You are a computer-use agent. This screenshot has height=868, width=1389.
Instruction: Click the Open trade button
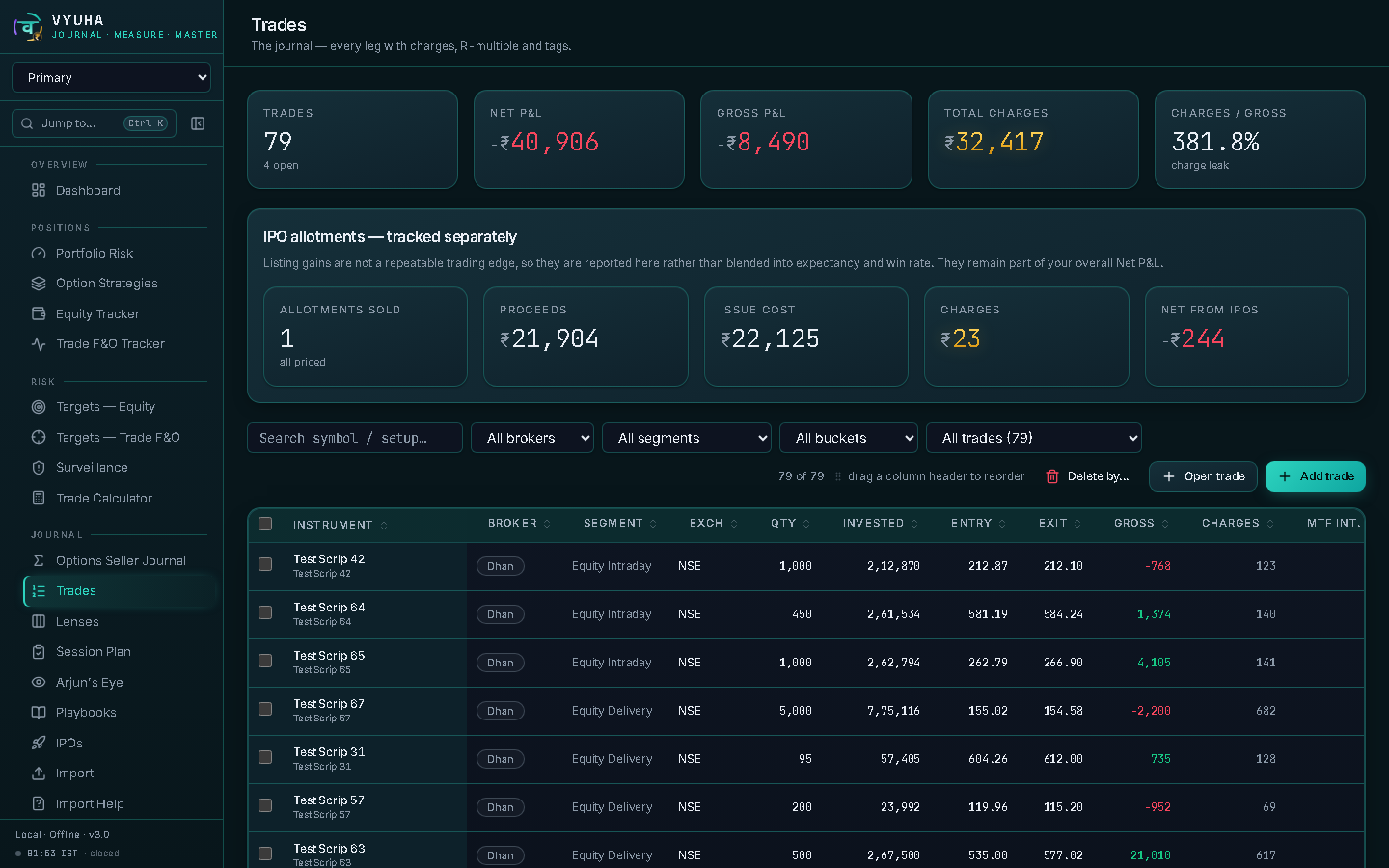(x=1203, y=476)
